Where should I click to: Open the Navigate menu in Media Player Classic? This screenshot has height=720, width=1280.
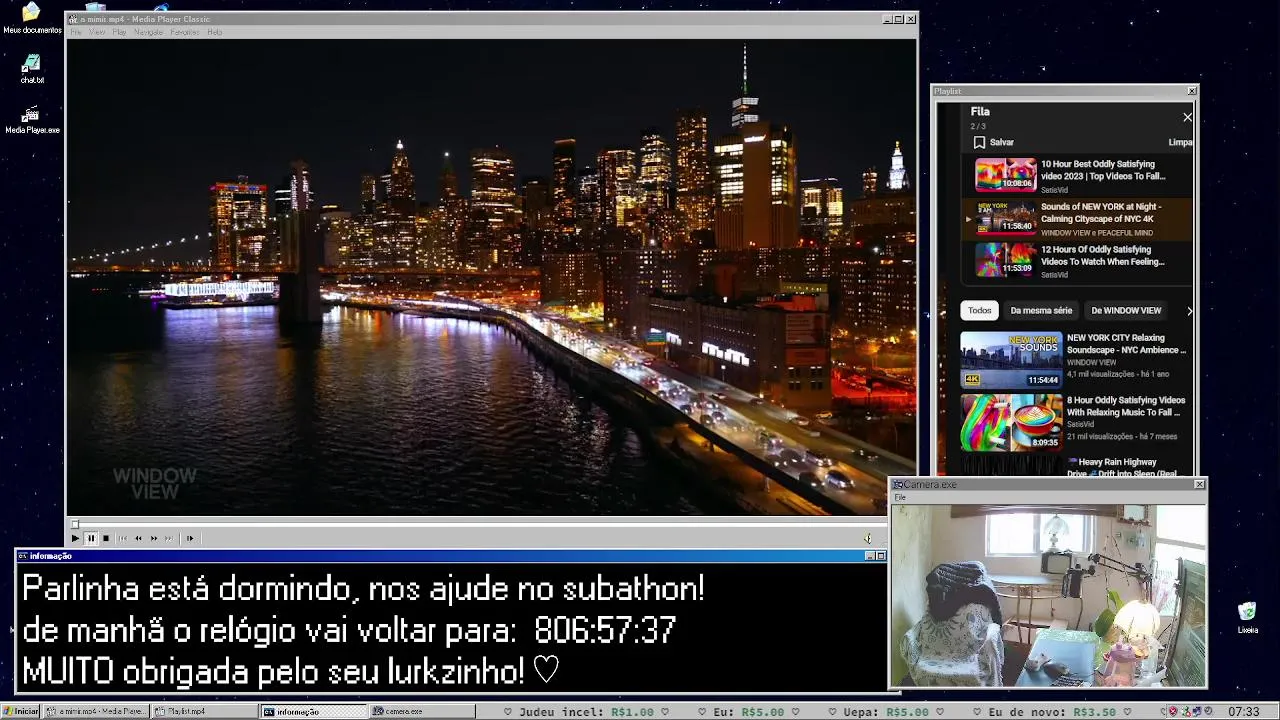(148, 32)
